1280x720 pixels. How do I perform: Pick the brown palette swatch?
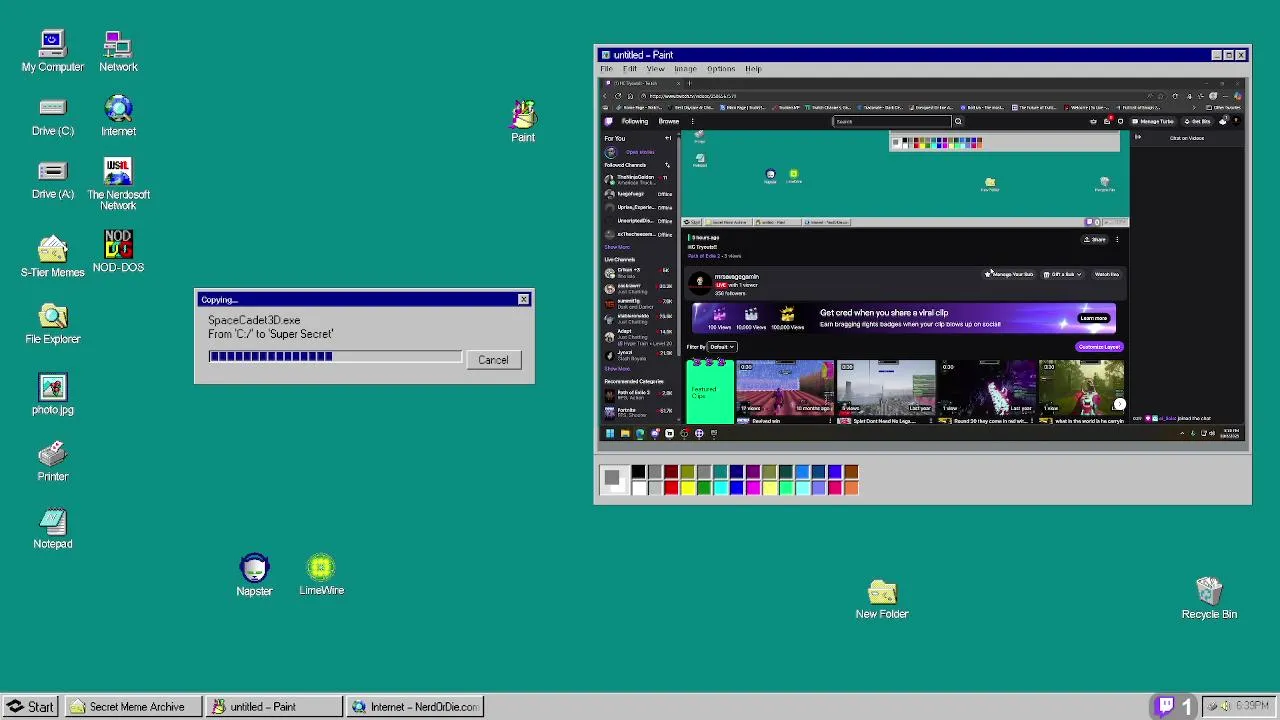point(851,472)
